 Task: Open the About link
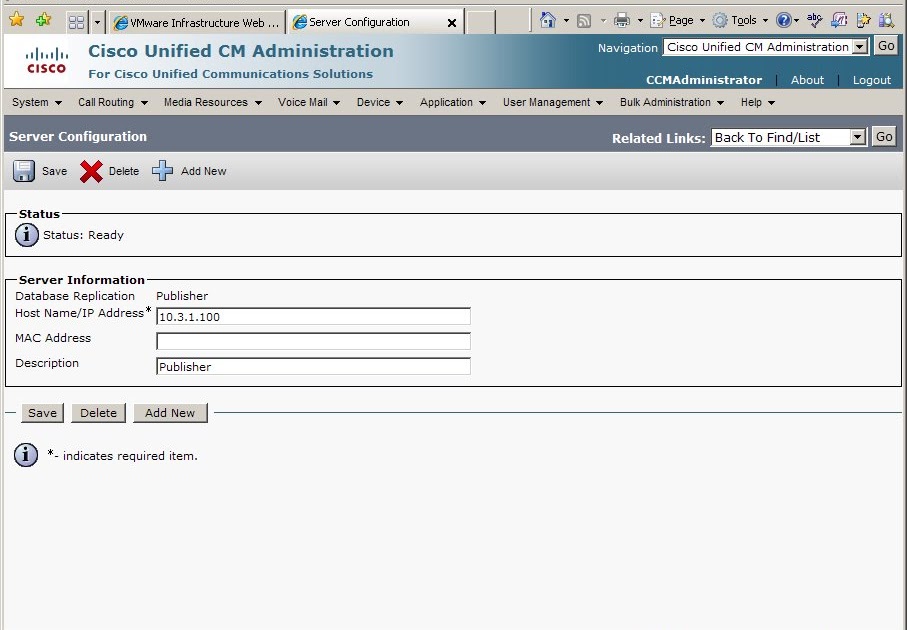(x=807, y=80)
